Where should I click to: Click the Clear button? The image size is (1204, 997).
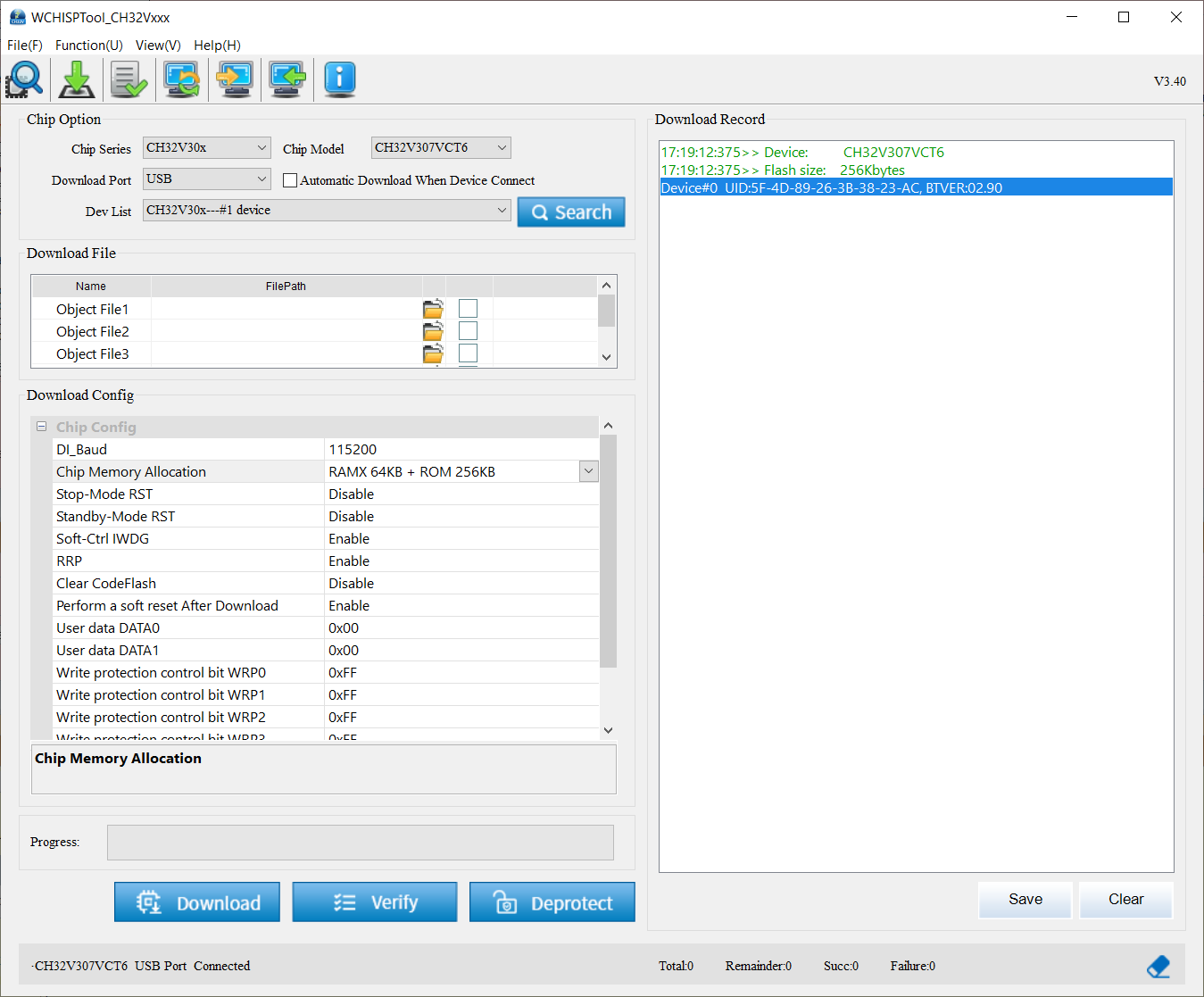coord(1125,900)
